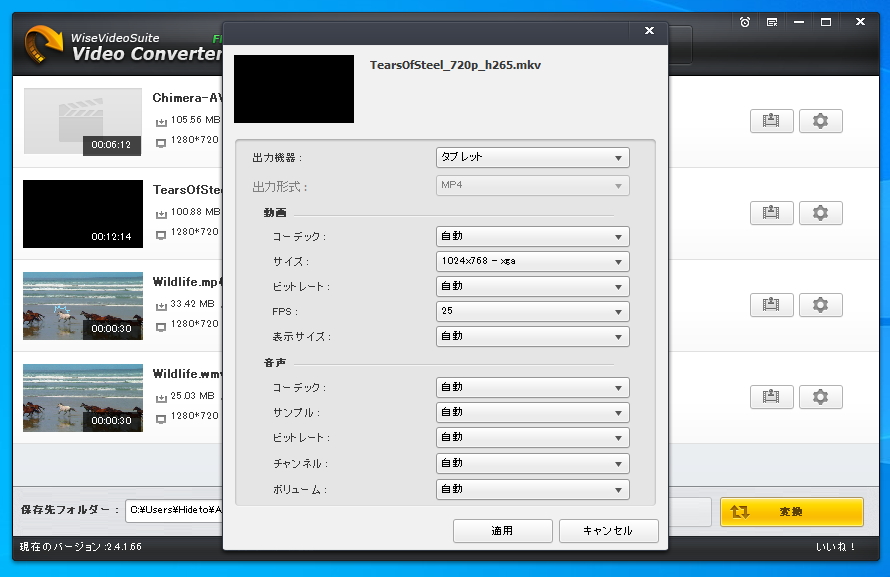
Task: Click the feedback message icon in title bar
Action: coord(772,22)
